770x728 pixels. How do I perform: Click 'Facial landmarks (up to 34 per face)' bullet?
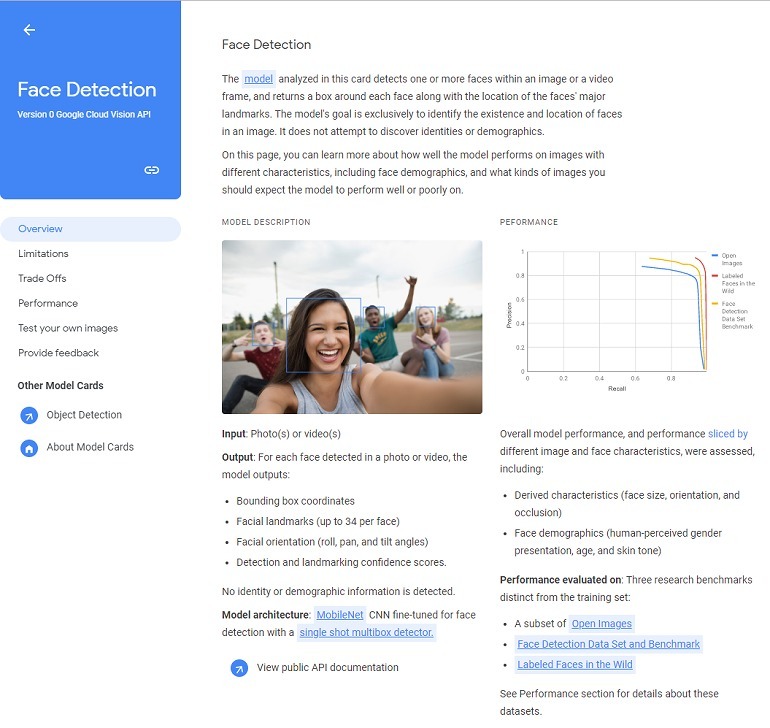(x=318, y=522)
